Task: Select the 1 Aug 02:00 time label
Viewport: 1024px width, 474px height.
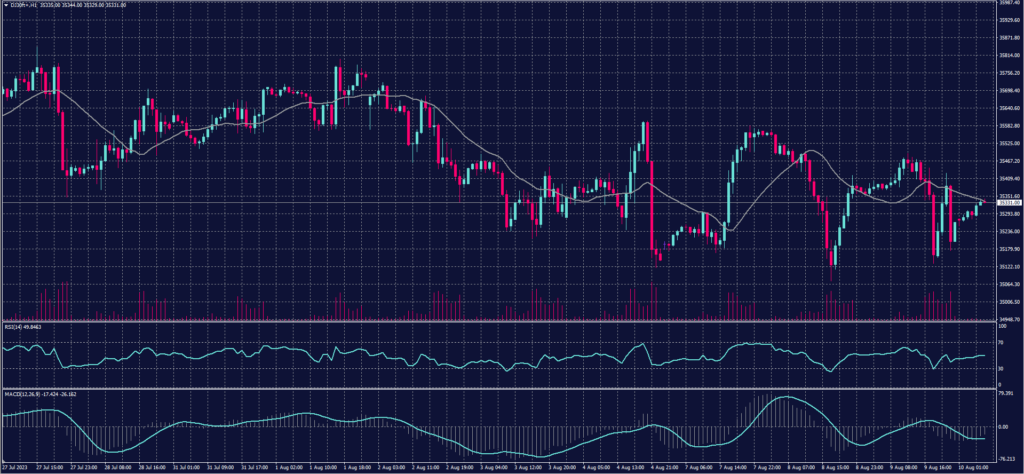Action: pyautogui.click(x=289, y=467)
